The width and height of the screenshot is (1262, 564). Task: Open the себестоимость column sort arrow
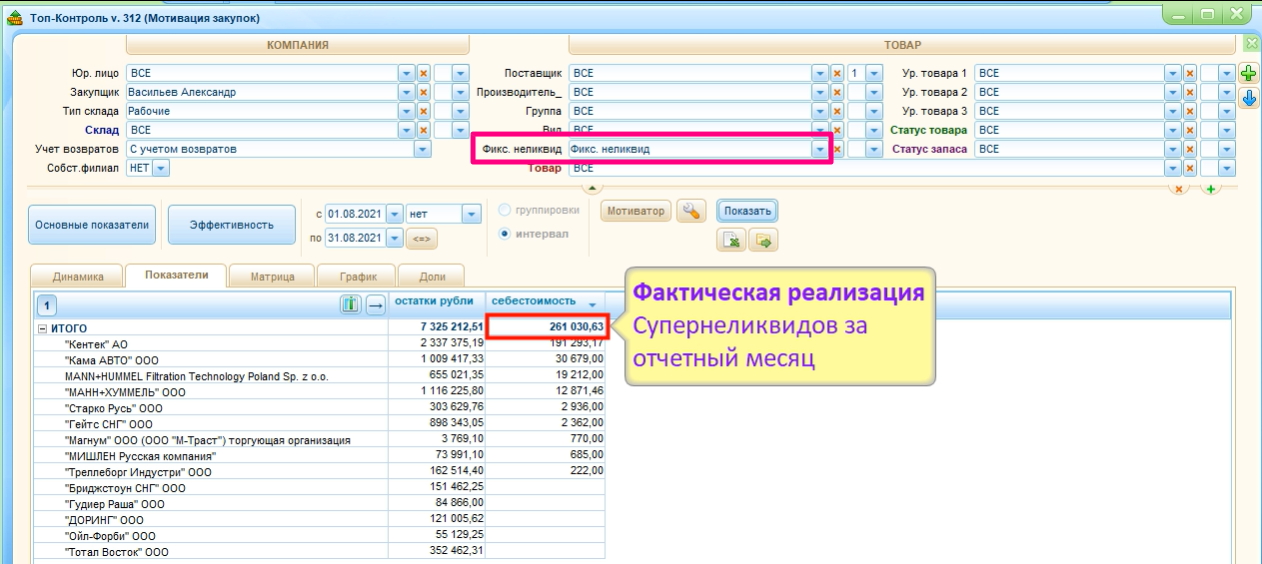[593, 304]
